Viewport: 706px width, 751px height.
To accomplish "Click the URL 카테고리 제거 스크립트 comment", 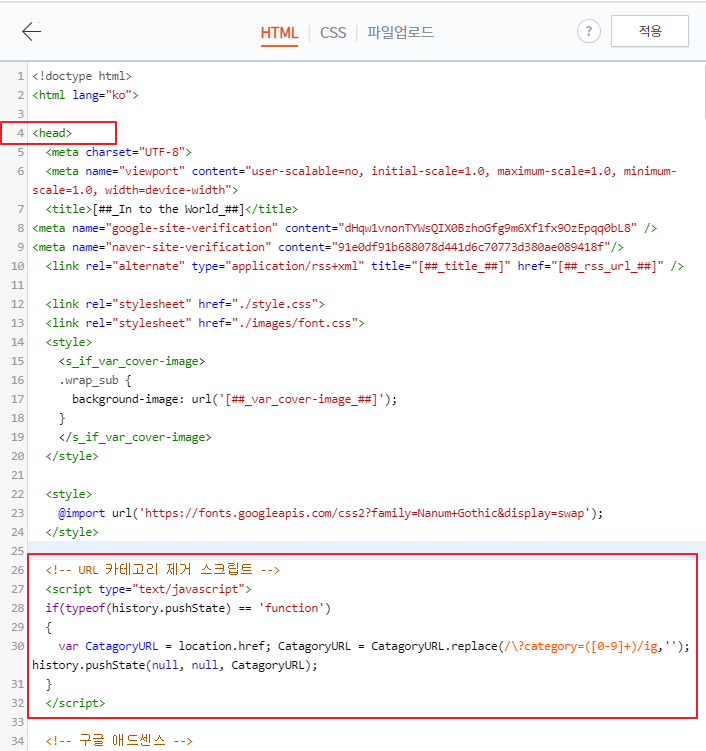I will [x=163, y=570].
